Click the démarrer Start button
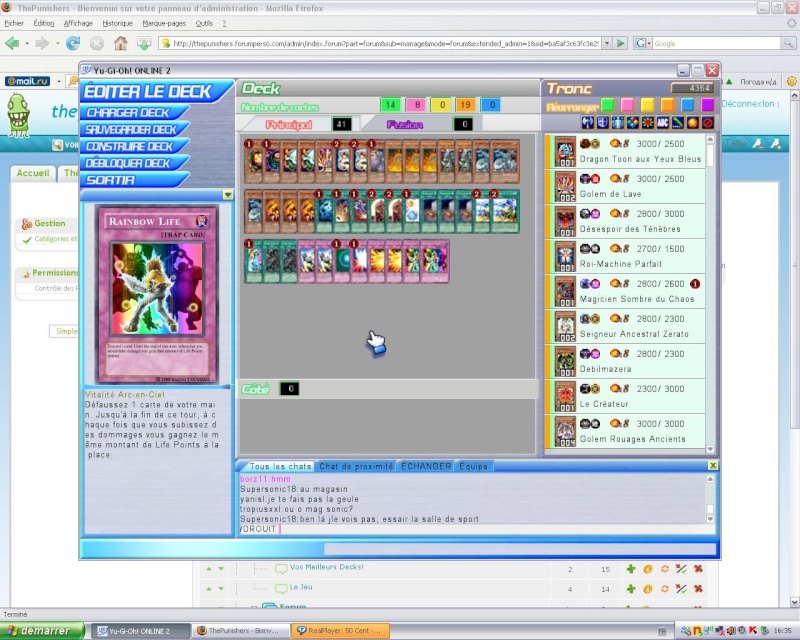 click(42, 631)
